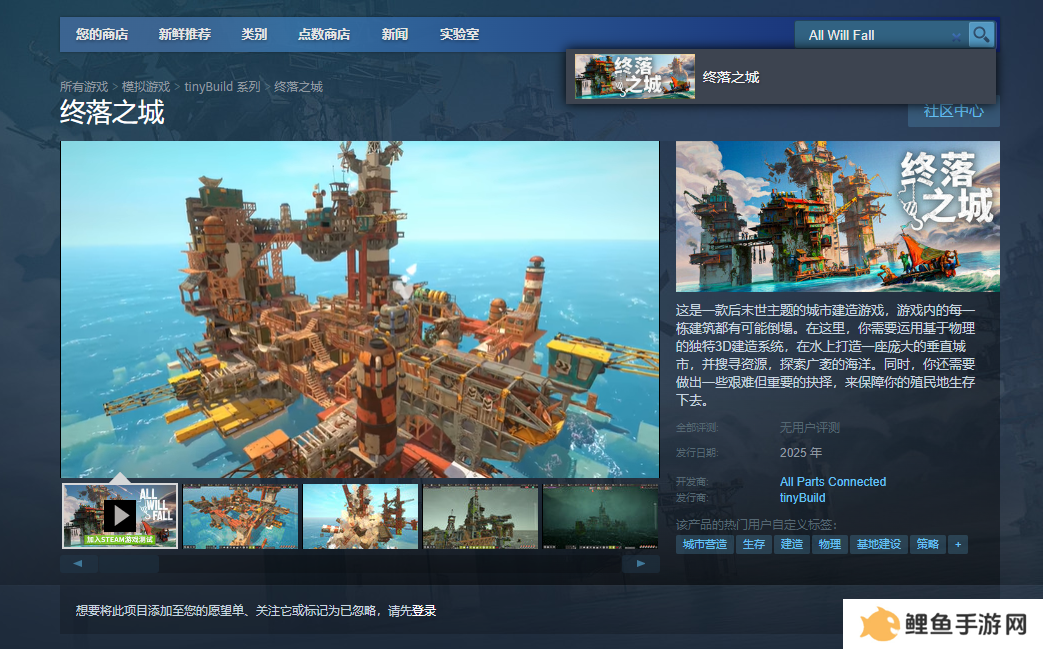Click the 基地建设 tag
The height and width of the screenshot is (649, 1043).
879,544
